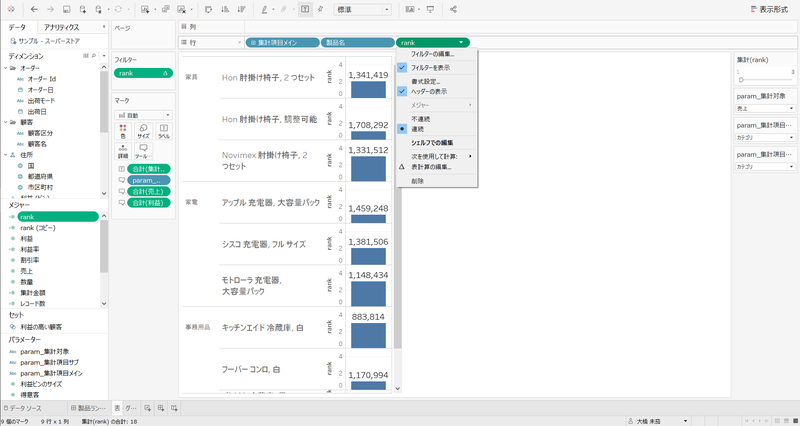800x426 pixels.
Task: Toggle フィルターを表示 checkmark in context menu
Action: pyautogui.click(x=402, y=67)
